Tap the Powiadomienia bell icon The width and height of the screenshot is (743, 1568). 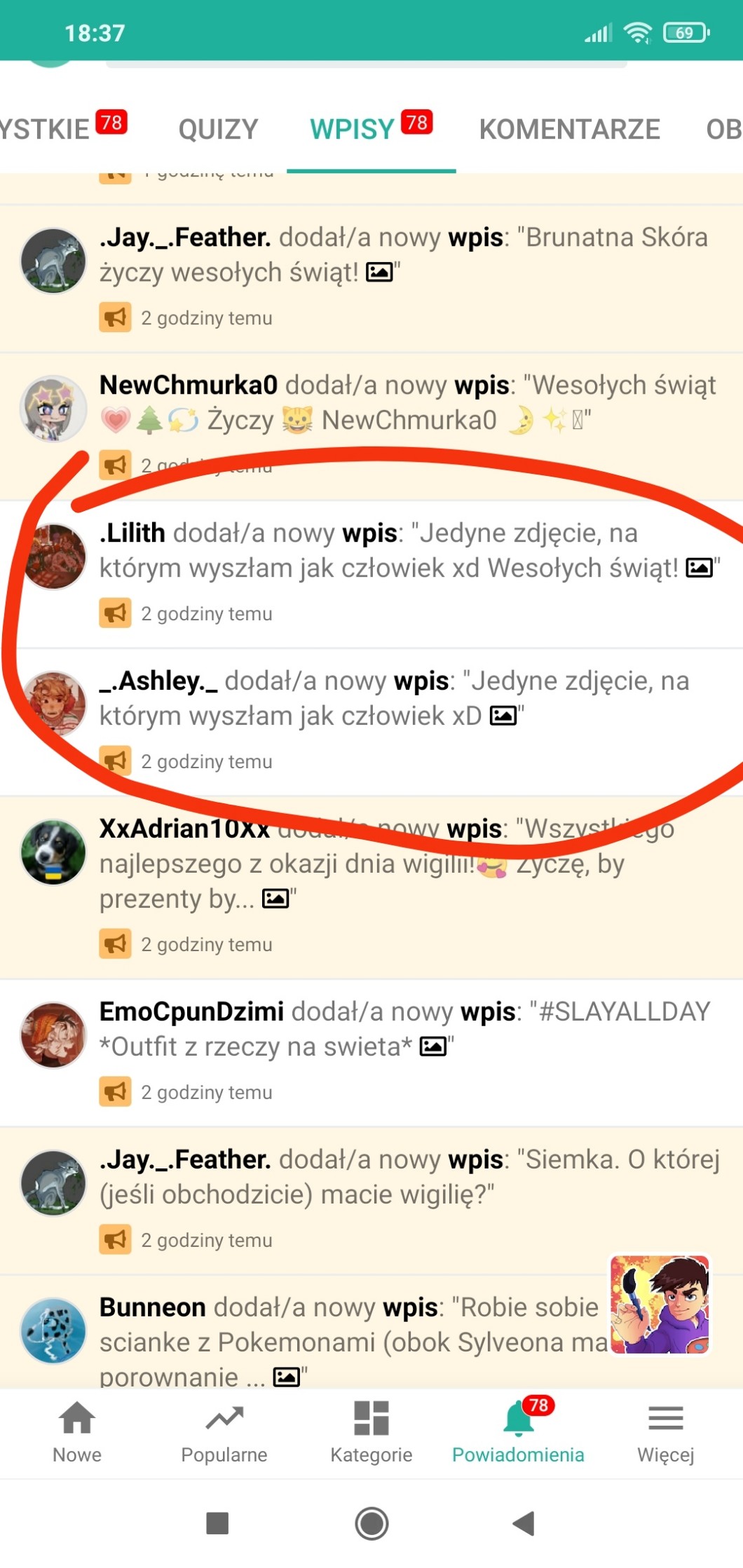pos(519,1419)
